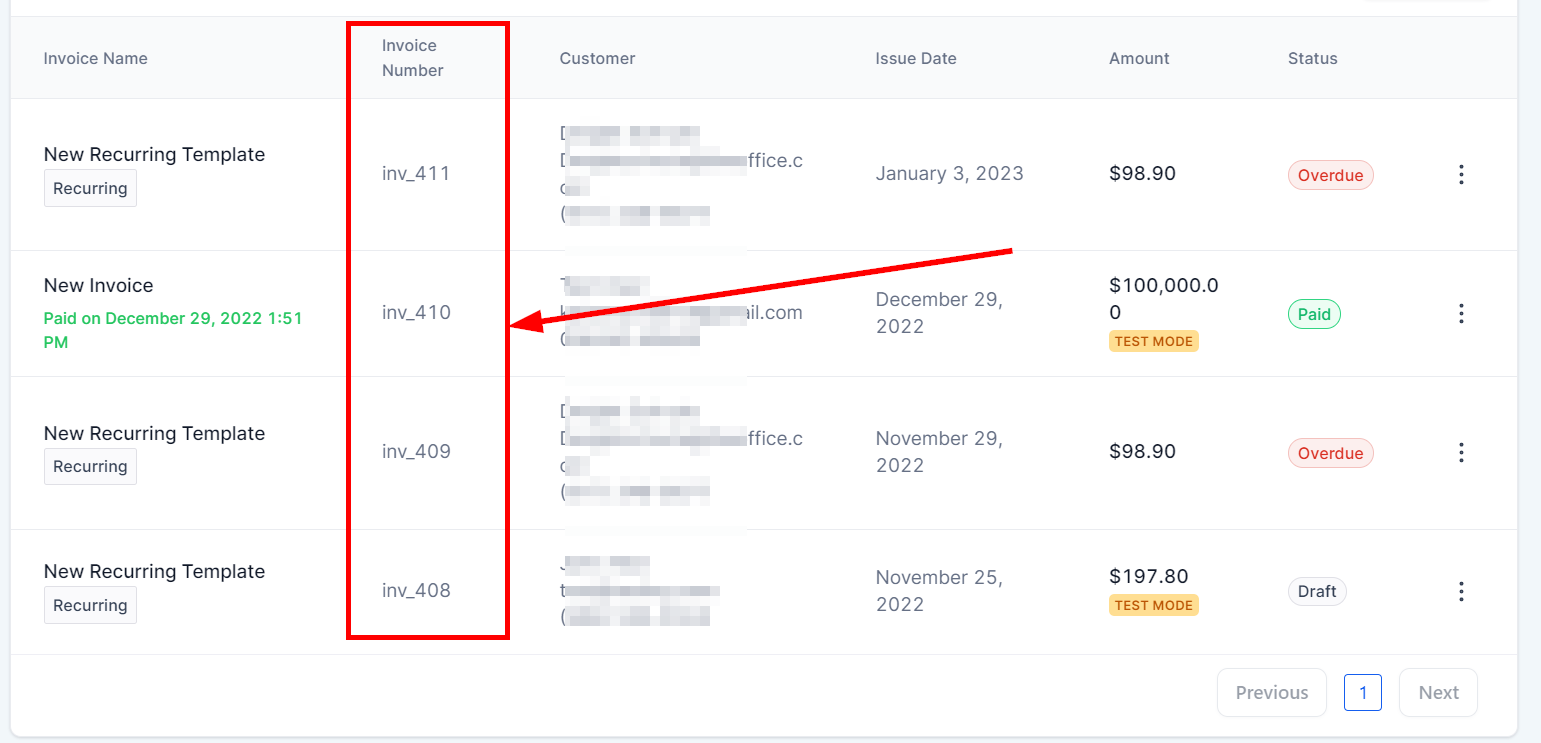Click the Overdue status badge for inv_411
This screenshot has height=743, width=1541.
coord(1330,176)
